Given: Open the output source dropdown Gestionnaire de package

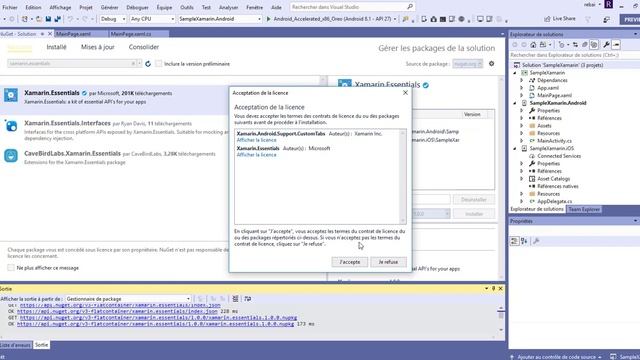Looking at the screenshot, I should 128,299.
